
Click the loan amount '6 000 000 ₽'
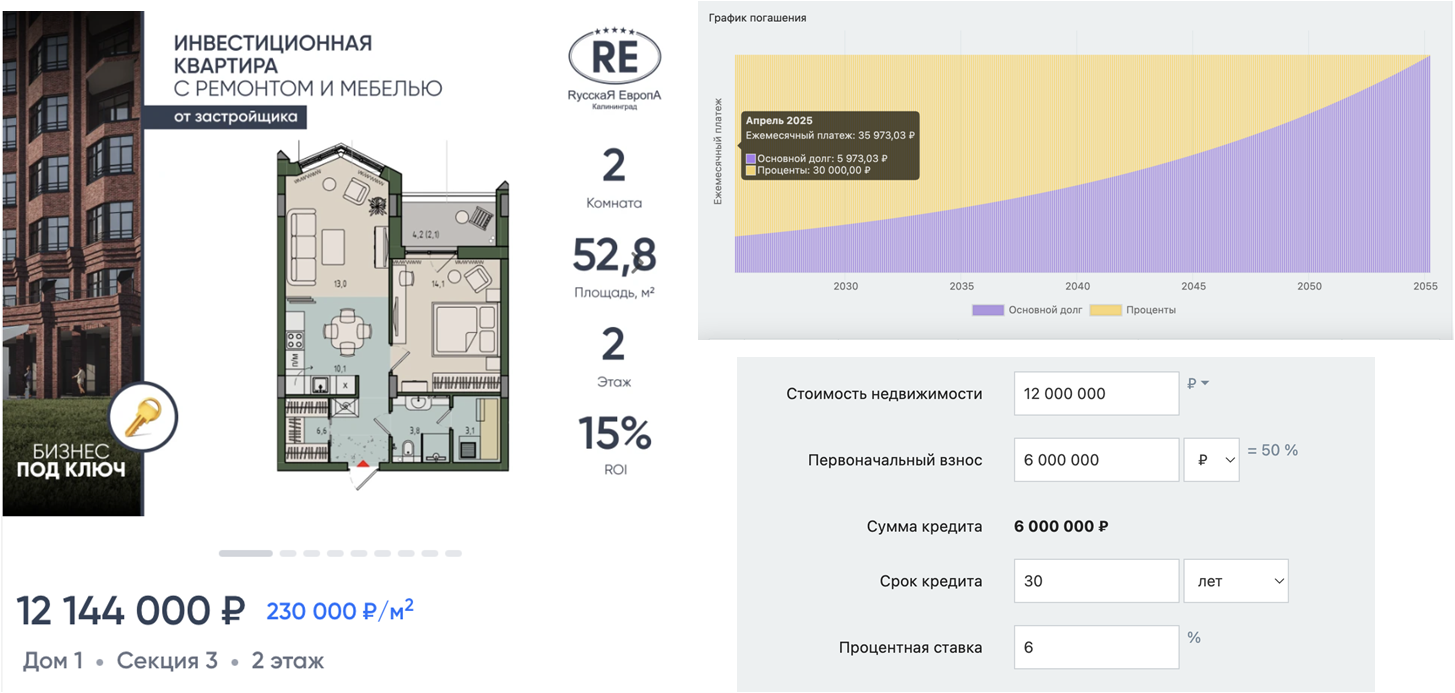[x=1061, y=526]
